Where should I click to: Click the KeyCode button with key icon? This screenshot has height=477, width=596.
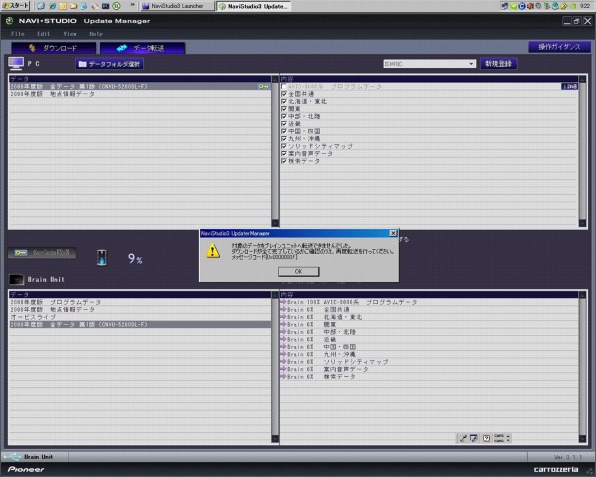click(x=42, y=253)
